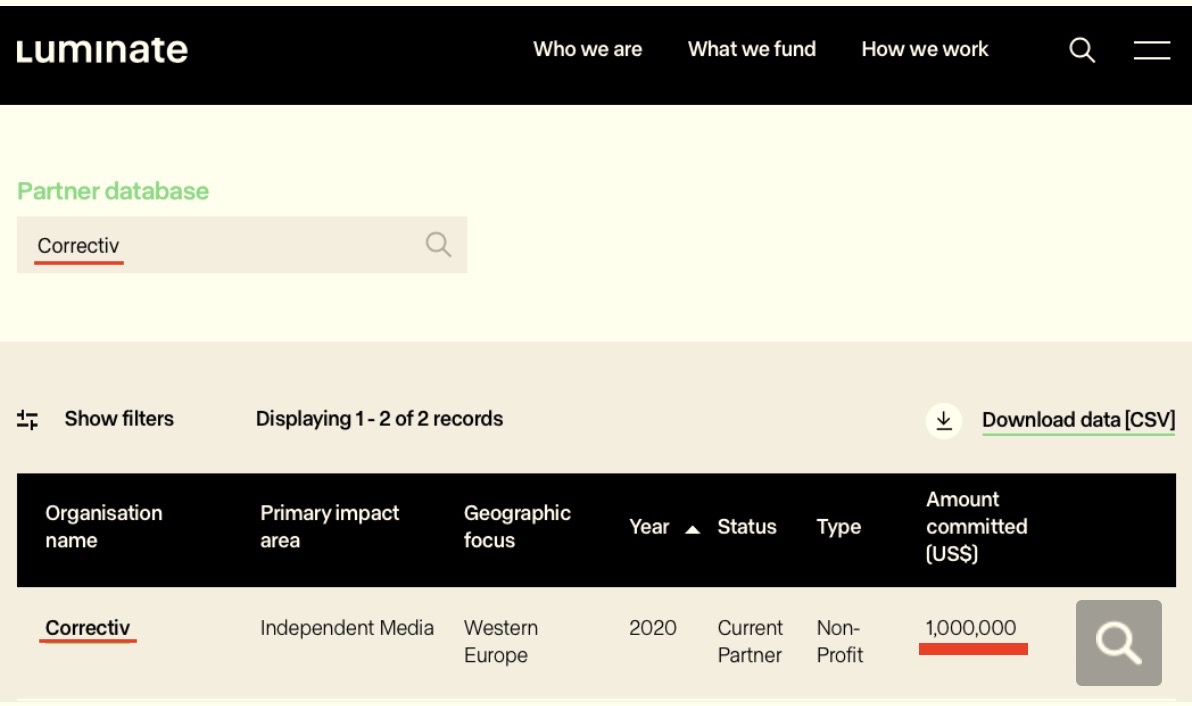The width and height of the screenshot is (1192, 706).
Task: Select the Western Europe cell
Action: point(501,641)
